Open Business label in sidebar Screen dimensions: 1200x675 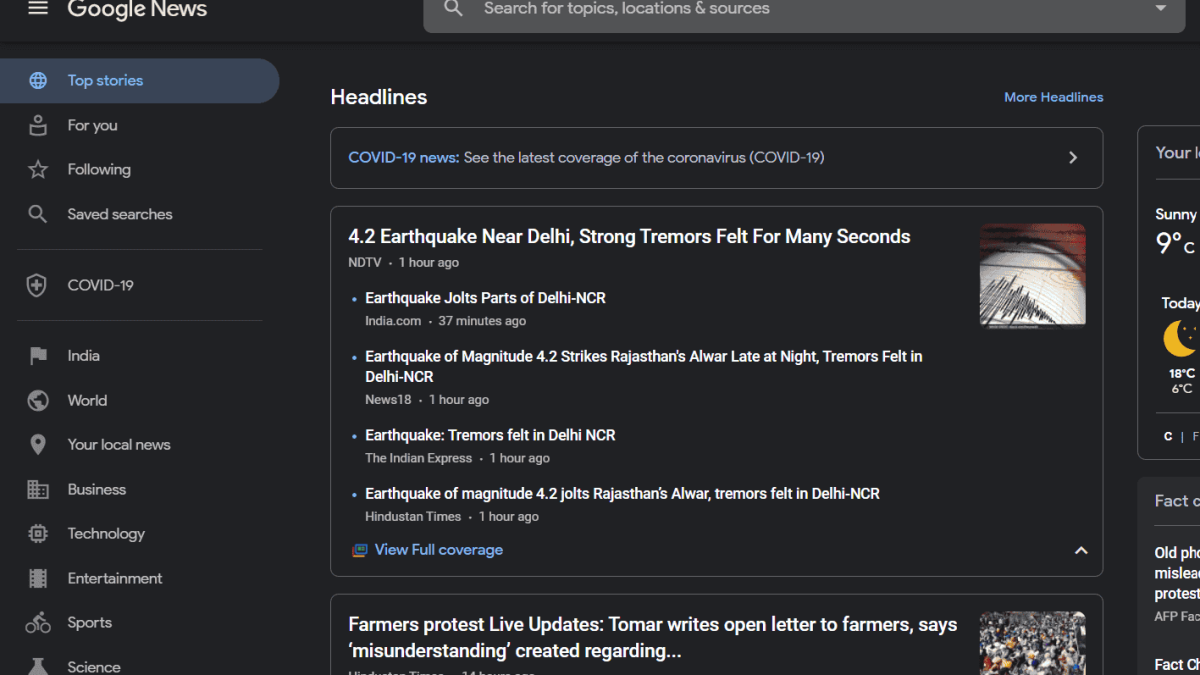[x=97, y=490]
